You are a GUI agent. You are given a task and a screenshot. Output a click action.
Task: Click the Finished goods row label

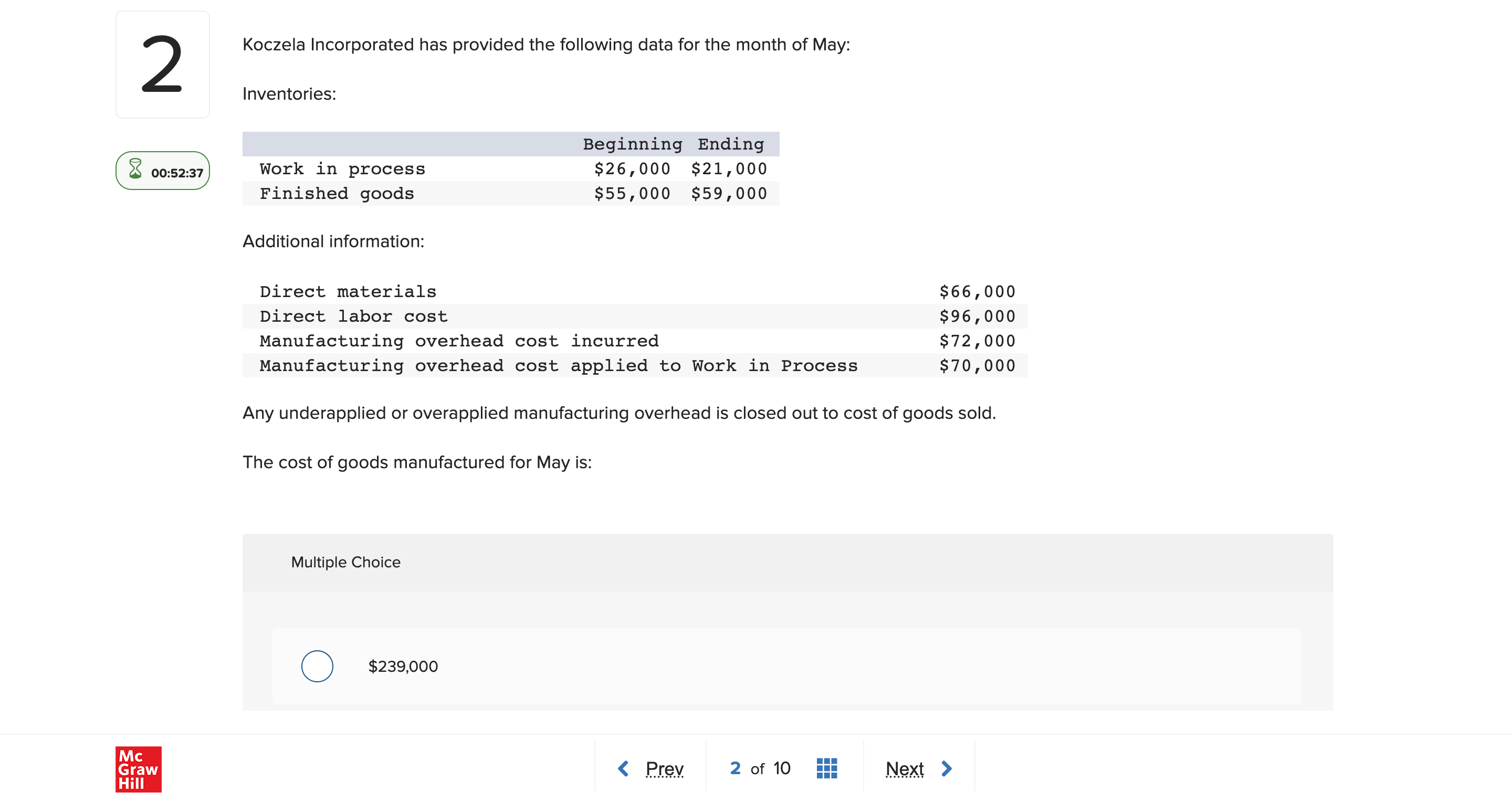pos(337,194)
